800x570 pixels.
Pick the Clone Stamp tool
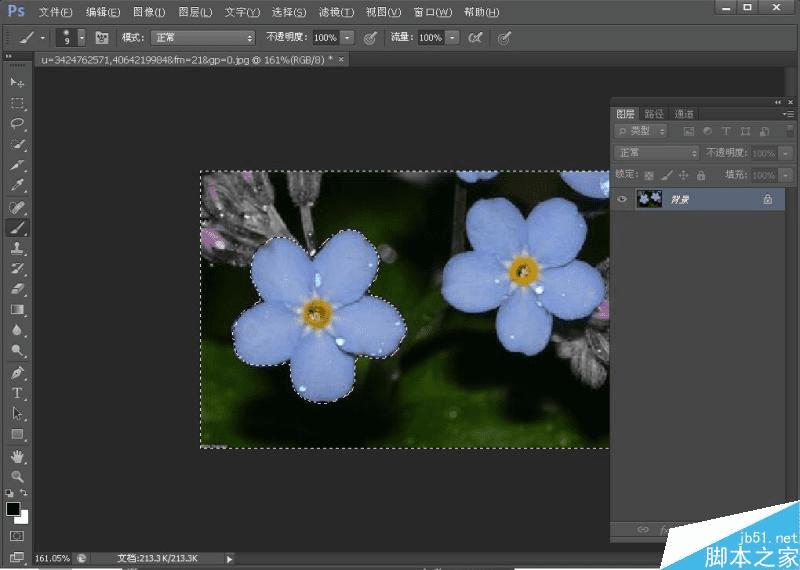17,248
